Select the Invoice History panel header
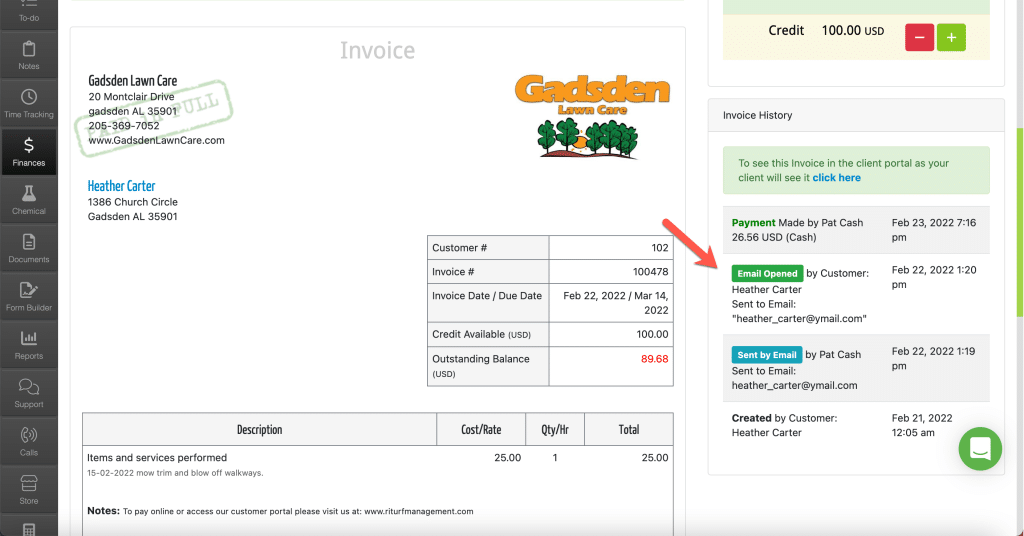1024x536 pixels. coord(856,115)
